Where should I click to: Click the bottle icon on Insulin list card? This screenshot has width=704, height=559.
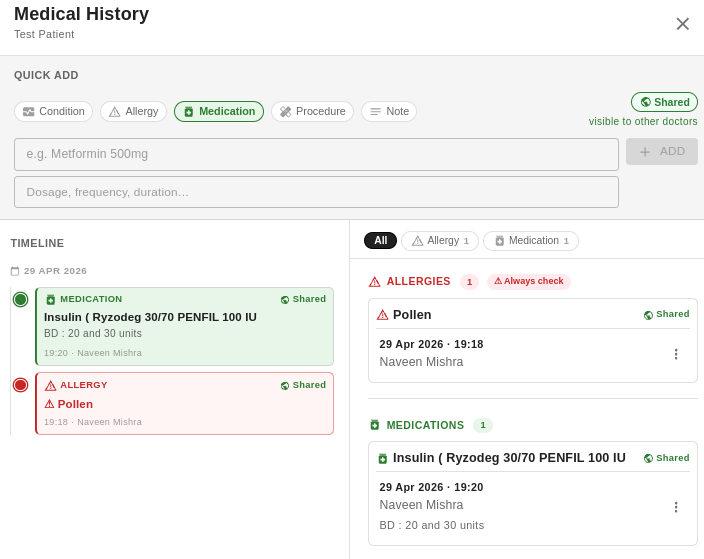tap(383, 458)
